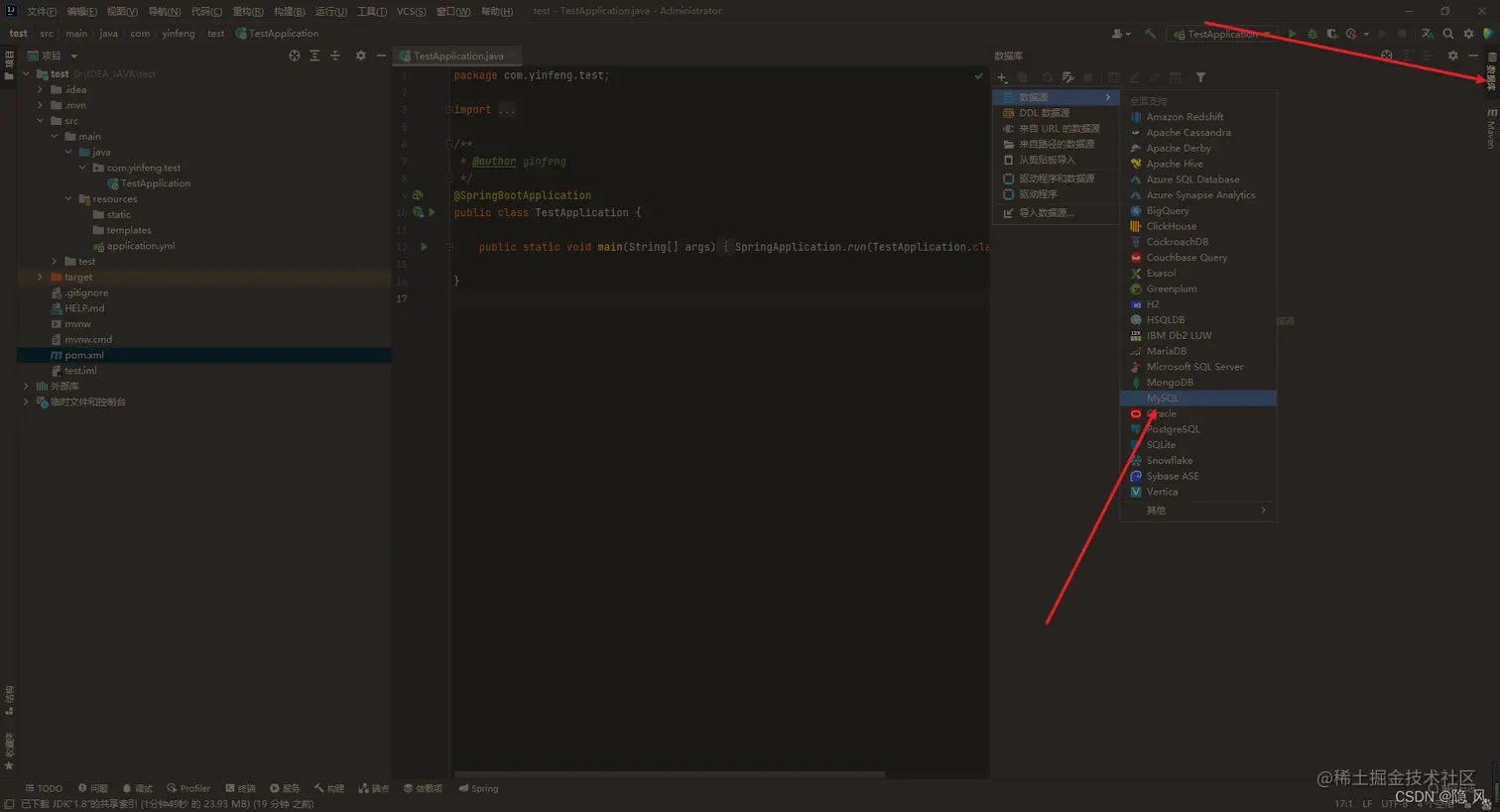Open the TestApplication run configuration dropdown
Viewport: 1500px width, 812px height.
(x=1222, y=34)
